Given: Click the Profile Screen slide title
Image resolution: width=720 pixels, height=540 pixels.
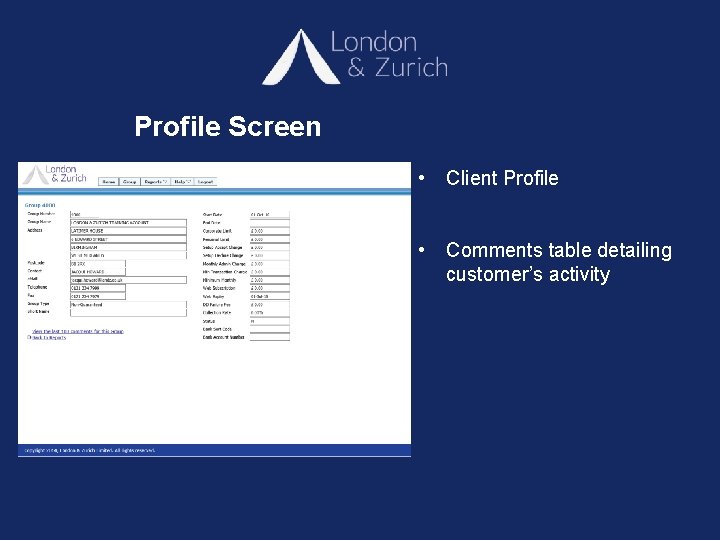Looking at the screenshot, I should point(228,126).
